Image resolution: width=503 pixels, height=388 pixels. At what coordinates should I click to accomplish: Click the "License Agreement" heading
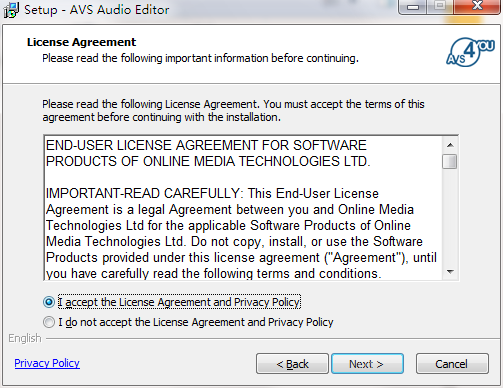click(81, 42)
